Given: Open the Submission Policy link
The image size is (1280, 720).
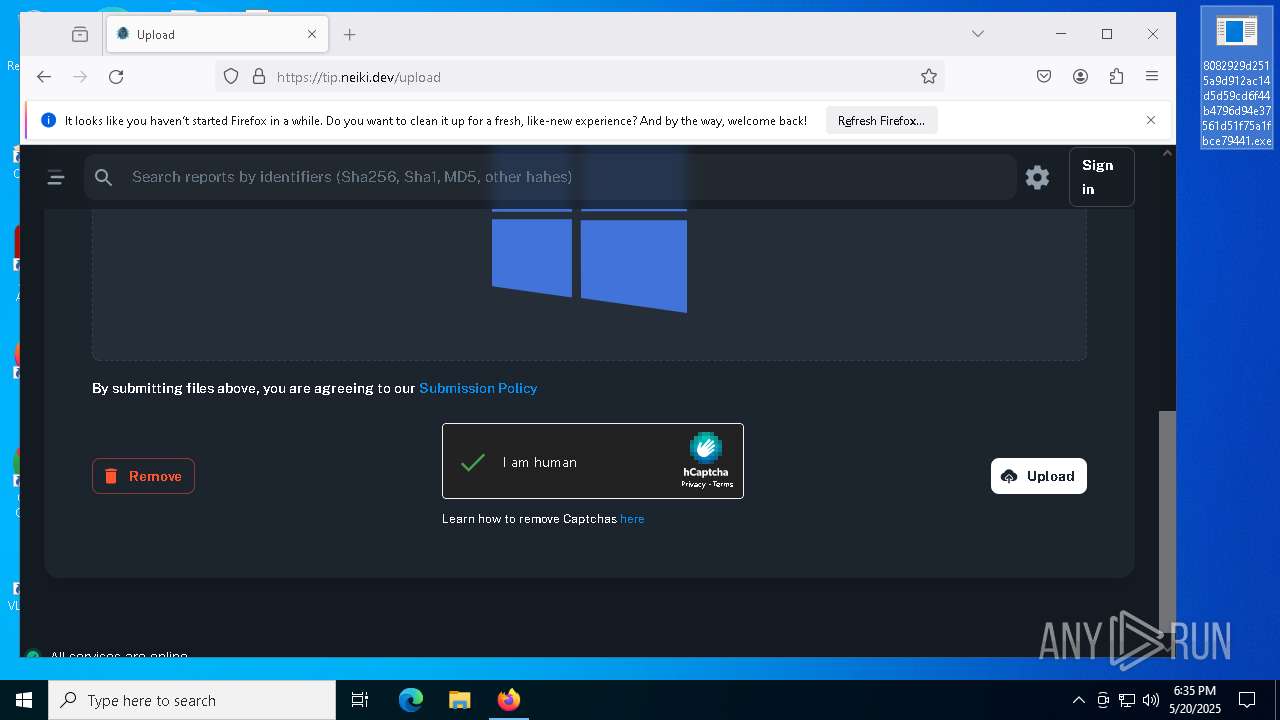Looking at the screenshot, I should point(478,388).
